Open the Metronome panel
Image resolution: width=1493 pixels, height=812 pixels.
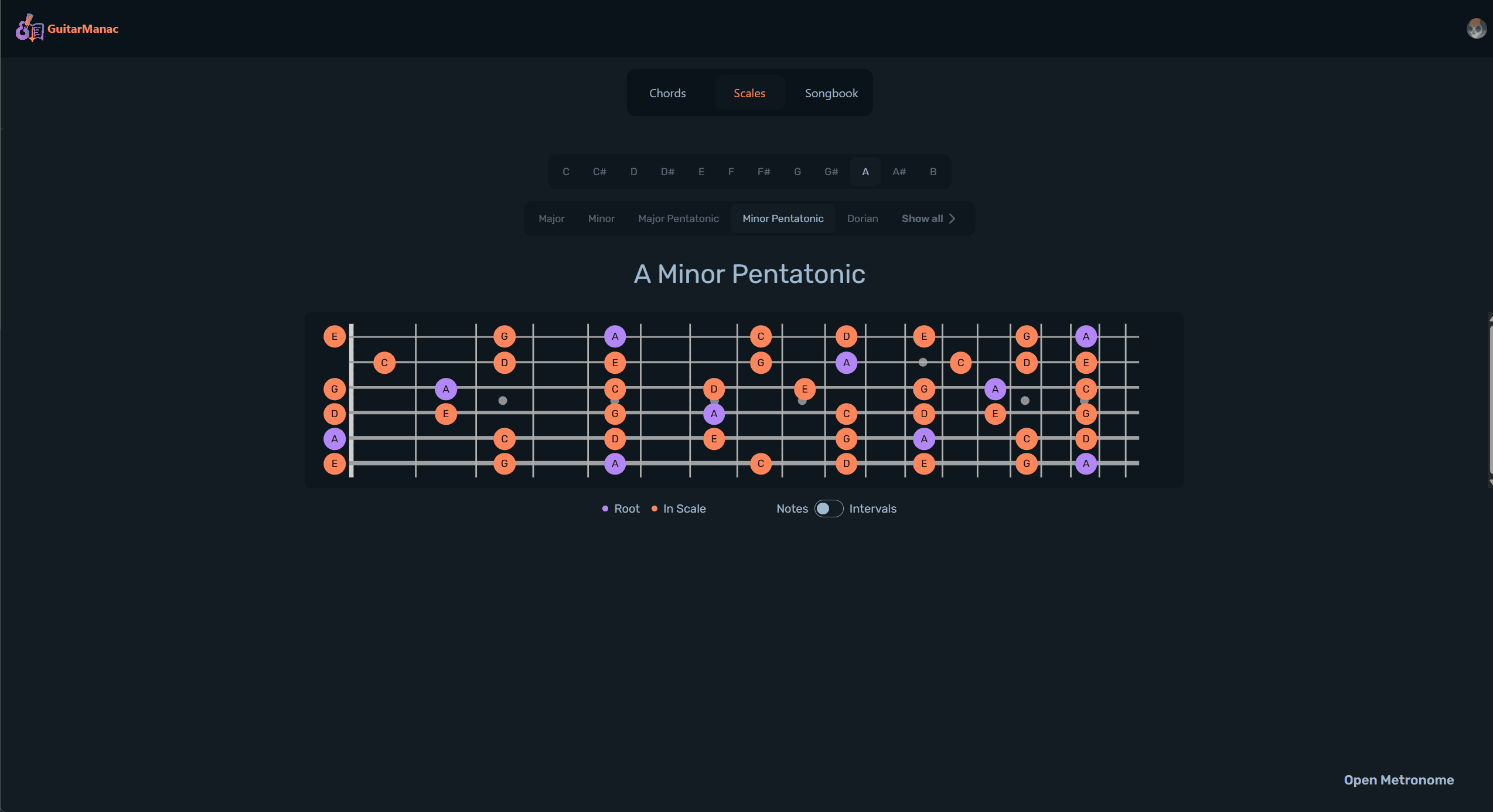[1399, 780]
